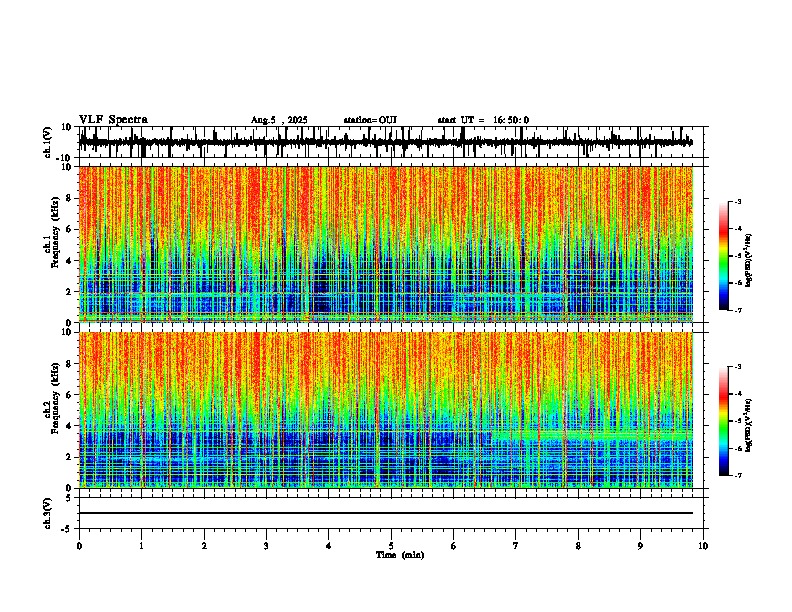Click the "station=OUI" header label
Screen dimensions: 792x612
(370, 120)
